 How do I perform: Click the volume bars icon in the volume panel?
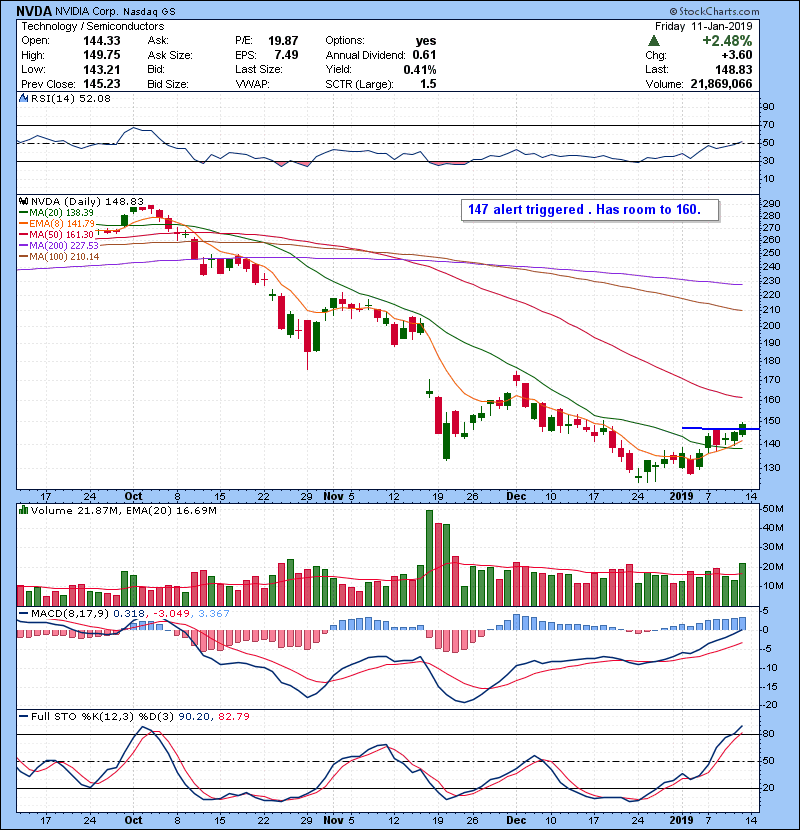pos(23,510)
